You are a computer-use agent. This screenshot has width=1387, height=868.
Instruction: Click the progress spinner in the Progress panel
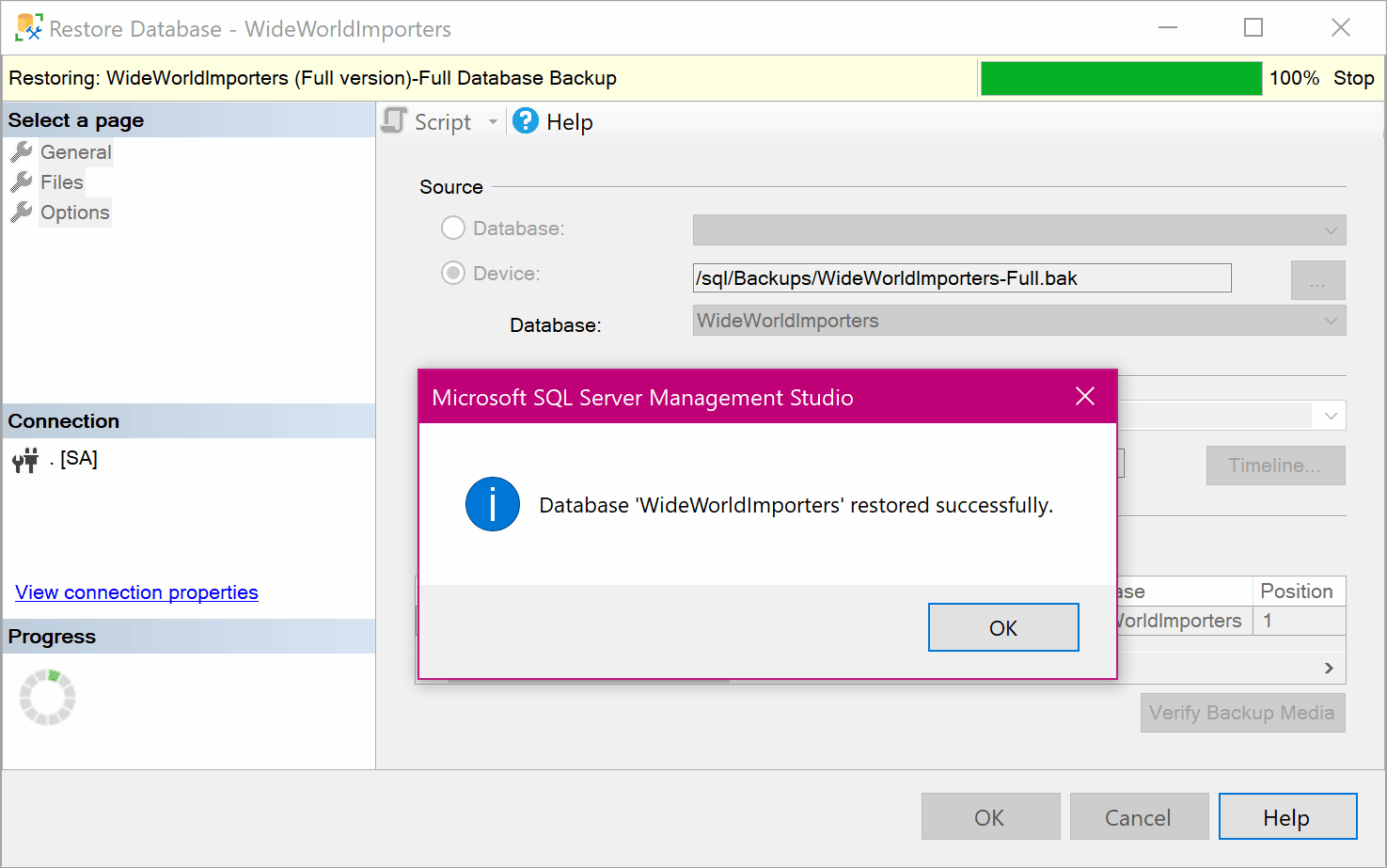point(46,697)
